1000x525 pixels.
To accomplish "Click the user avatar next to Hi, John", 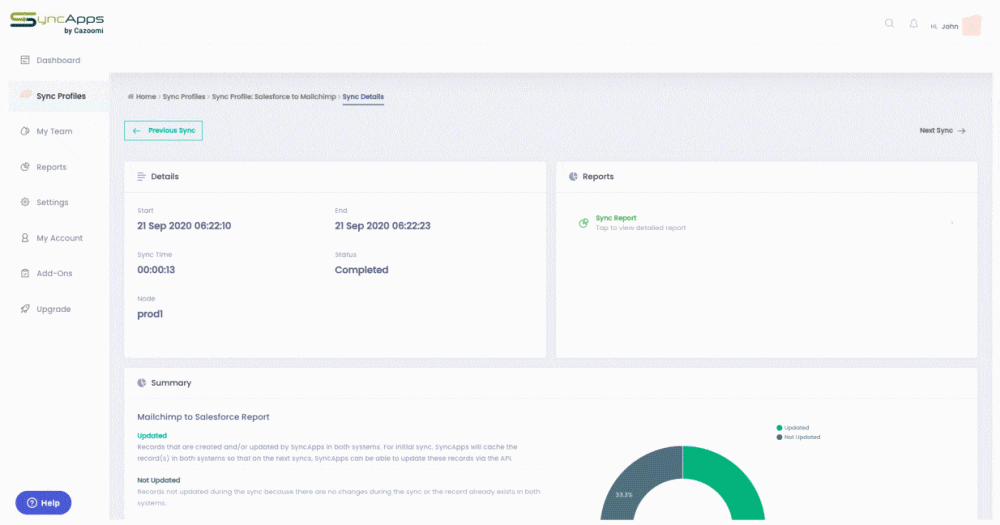I will click(972, 26).
